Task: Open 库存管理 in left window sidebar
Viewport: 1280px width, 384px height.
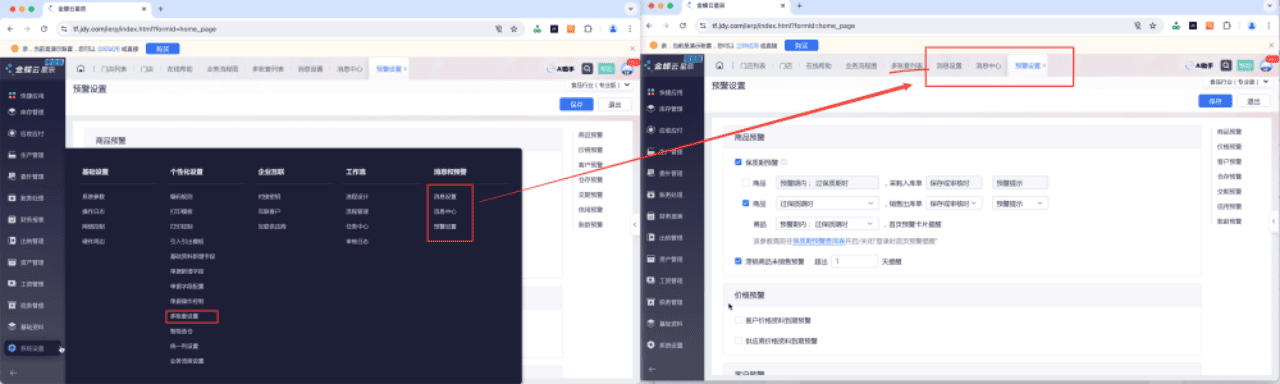Action: [x=32, y=111]
